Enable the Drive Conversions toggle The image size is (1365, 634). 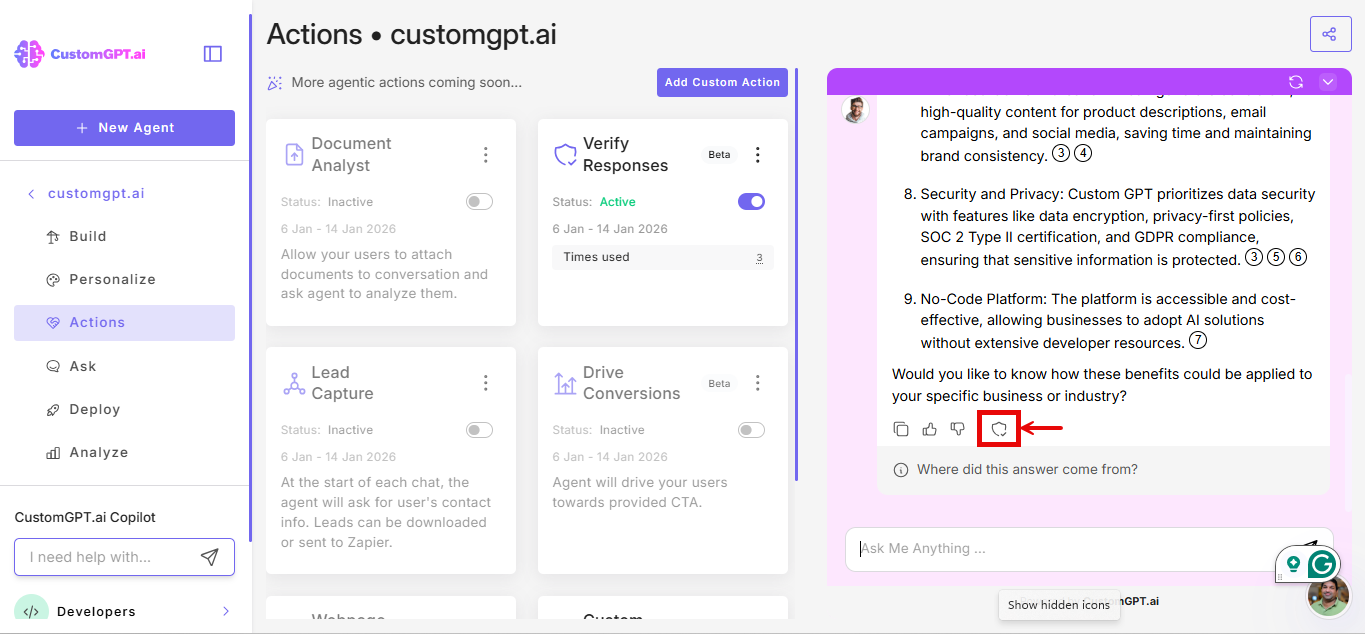(751, 430)
